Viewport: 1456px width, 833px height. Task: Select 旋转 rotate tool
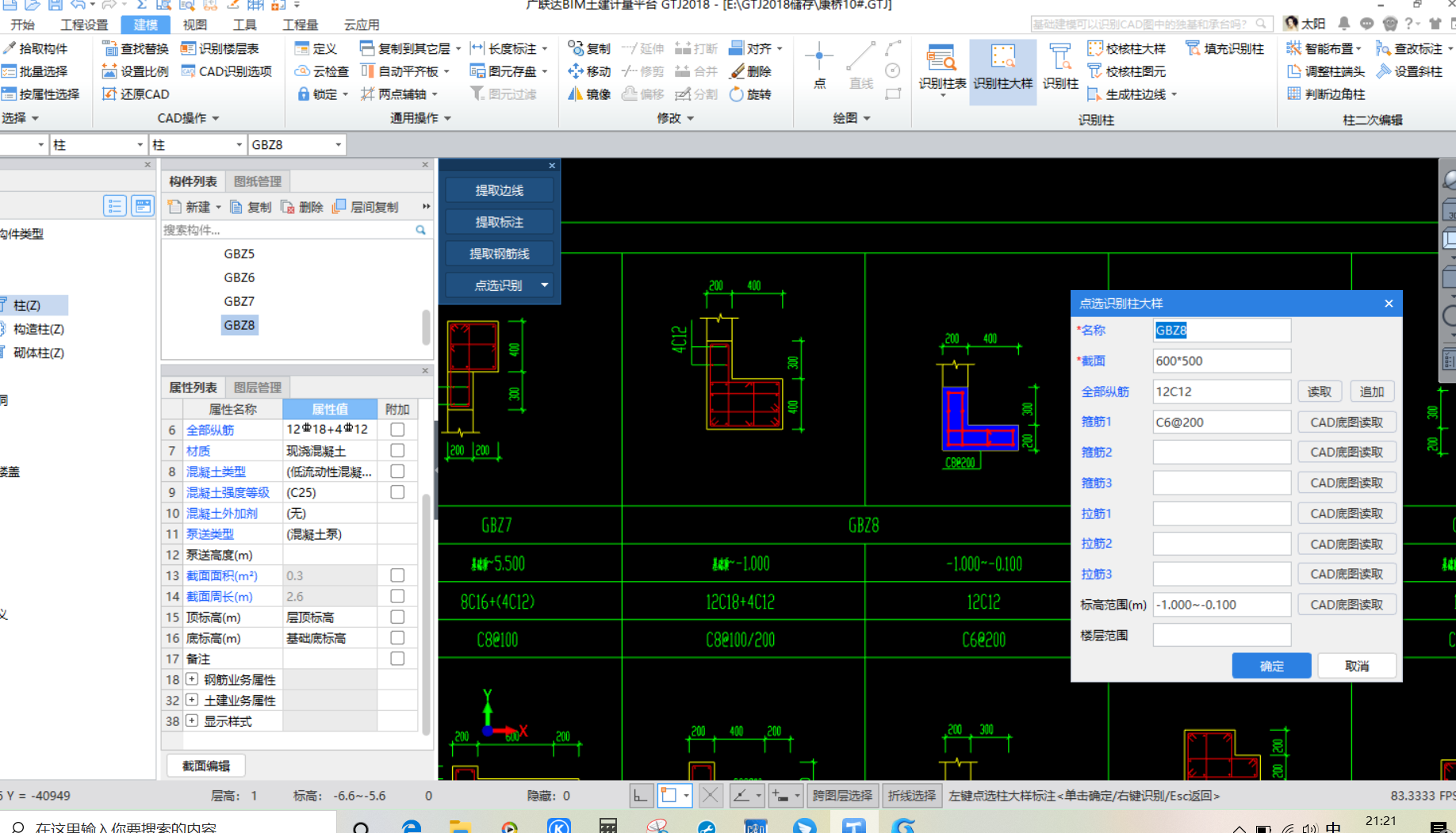[x=751, y=94]
